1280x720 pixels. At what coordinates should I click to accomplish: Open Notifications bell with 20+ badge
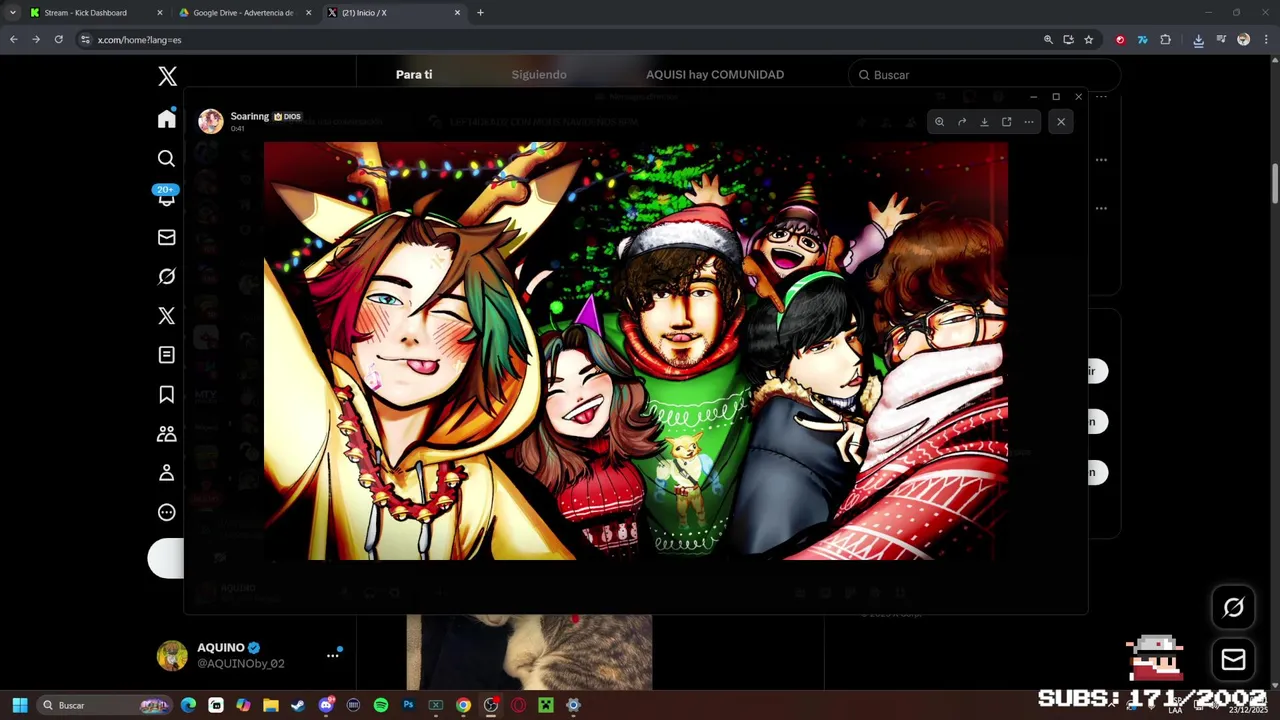[167, 197]
